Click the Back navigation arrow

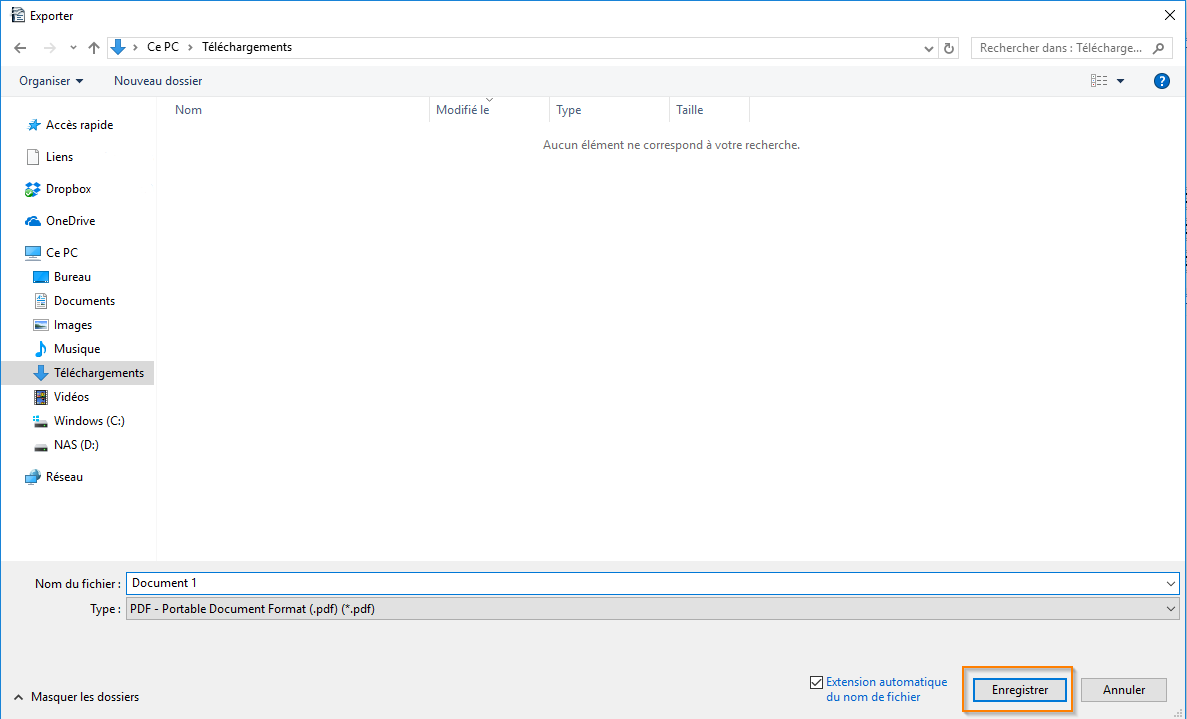[x=20, y=48]
